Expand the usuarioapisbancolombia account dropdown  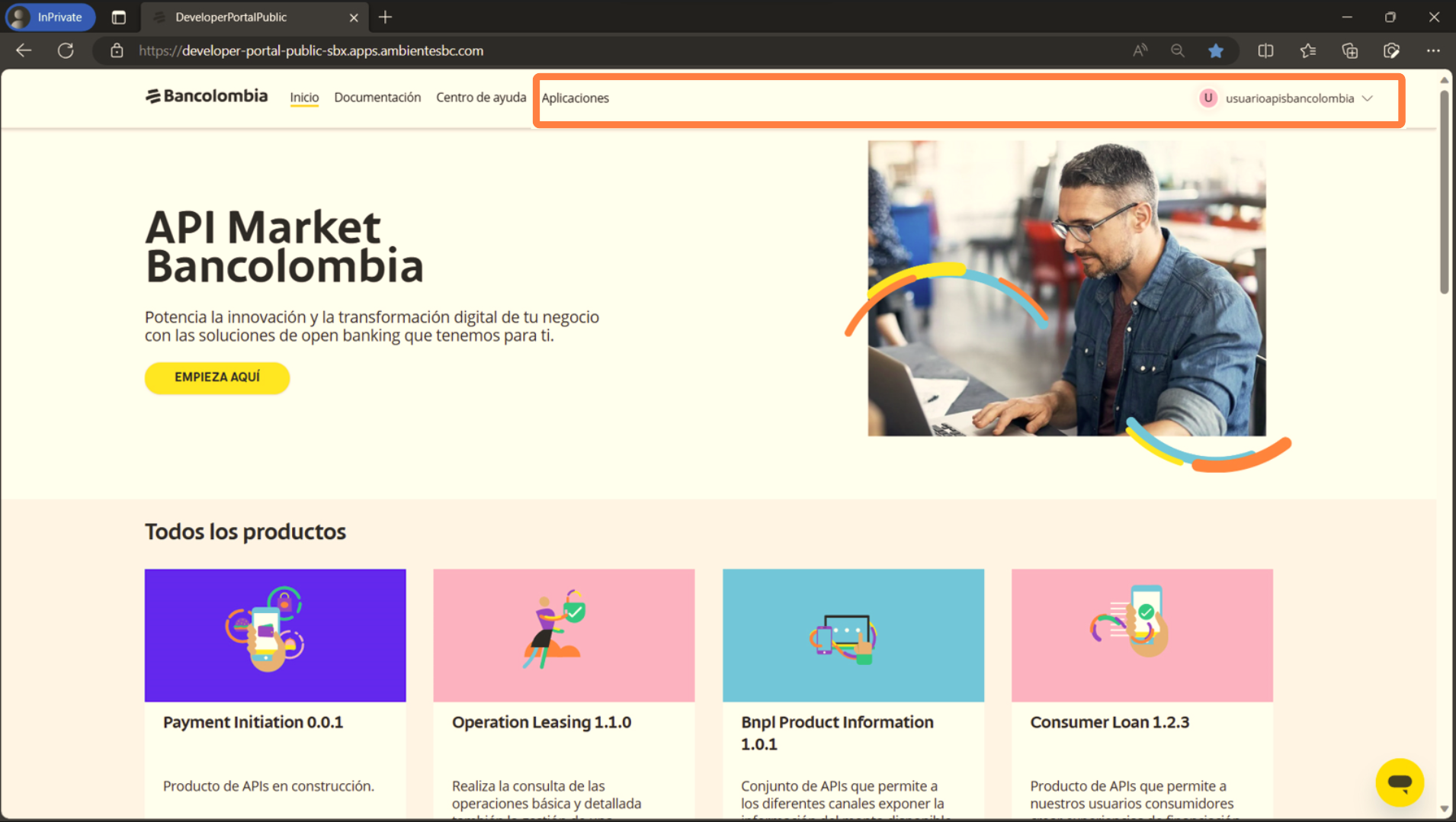pos(1367,98)
